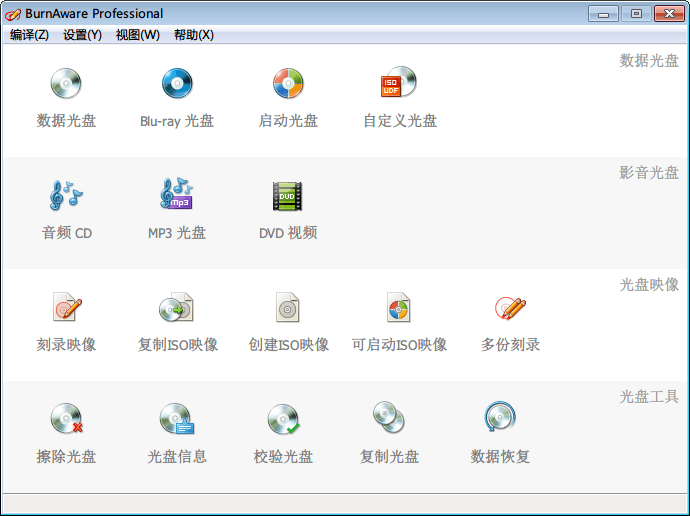Select the Blu-ray 光盘 blue disc icon

pos(177,83)
